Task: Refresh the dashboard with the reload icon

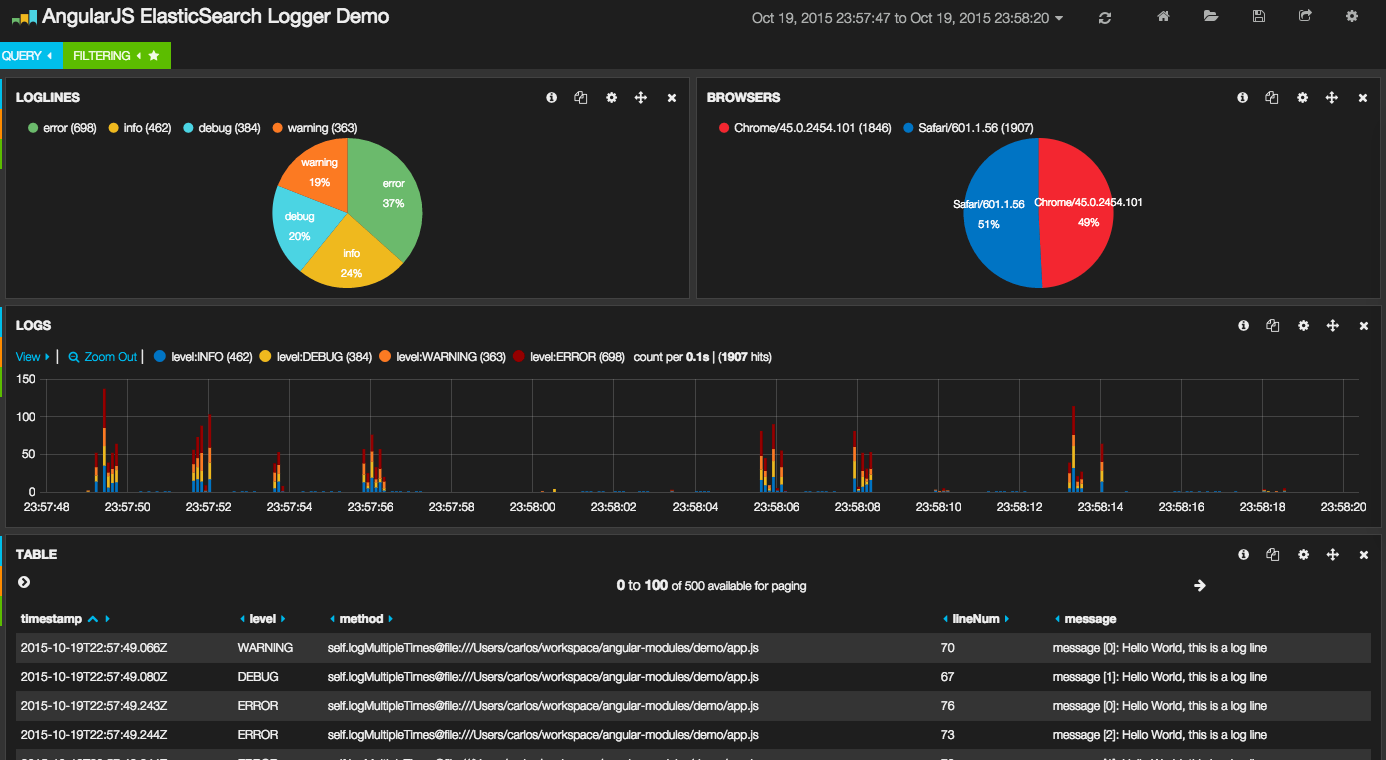Action: (x=1105, y=17)
